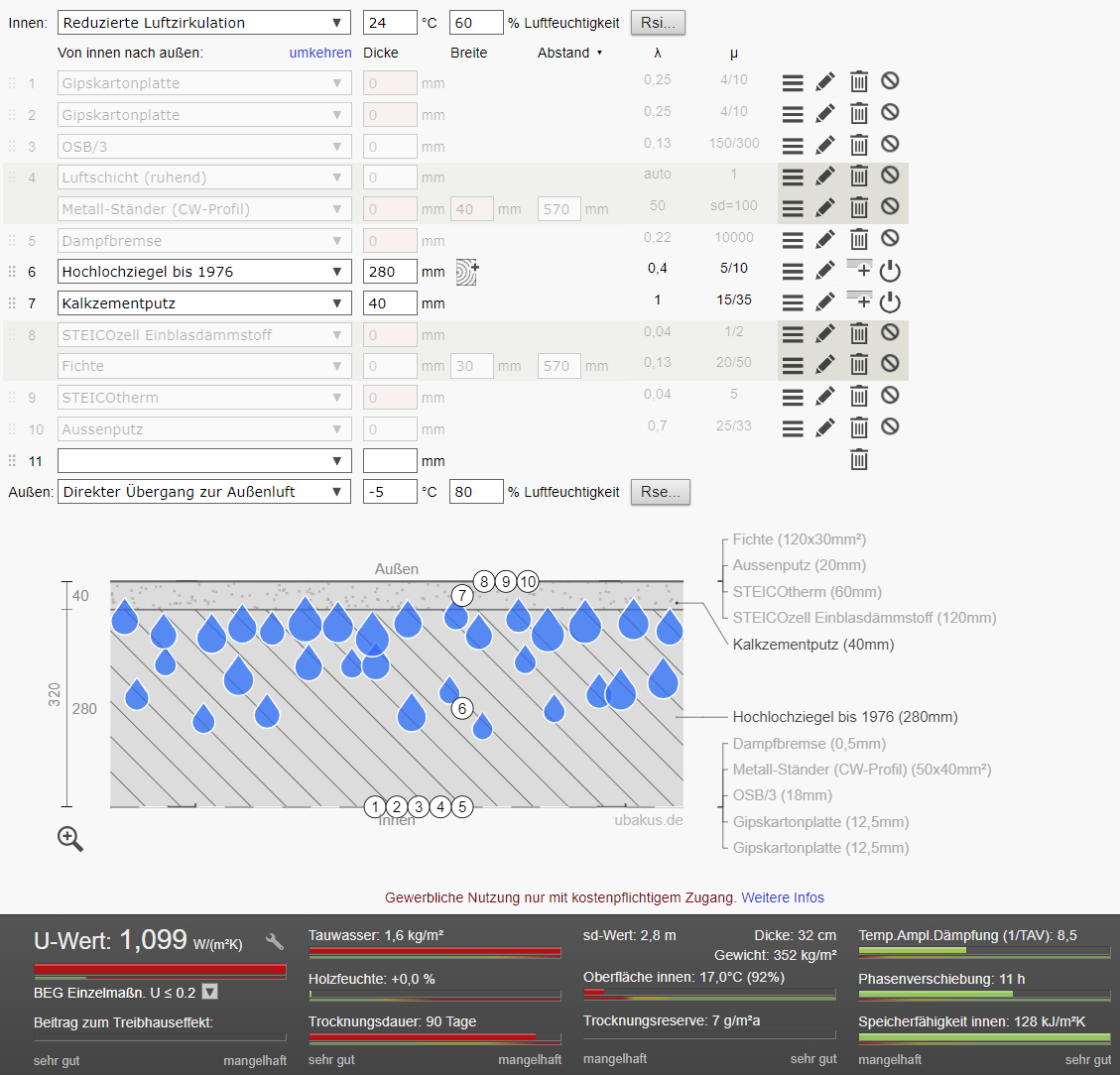Viewport: 1120px width, 1075px height.
Task: Open the Außen 'Direkter Übergang zur Außenluft' dropdown
Action: pyautogui.click(x=204, y=492)
